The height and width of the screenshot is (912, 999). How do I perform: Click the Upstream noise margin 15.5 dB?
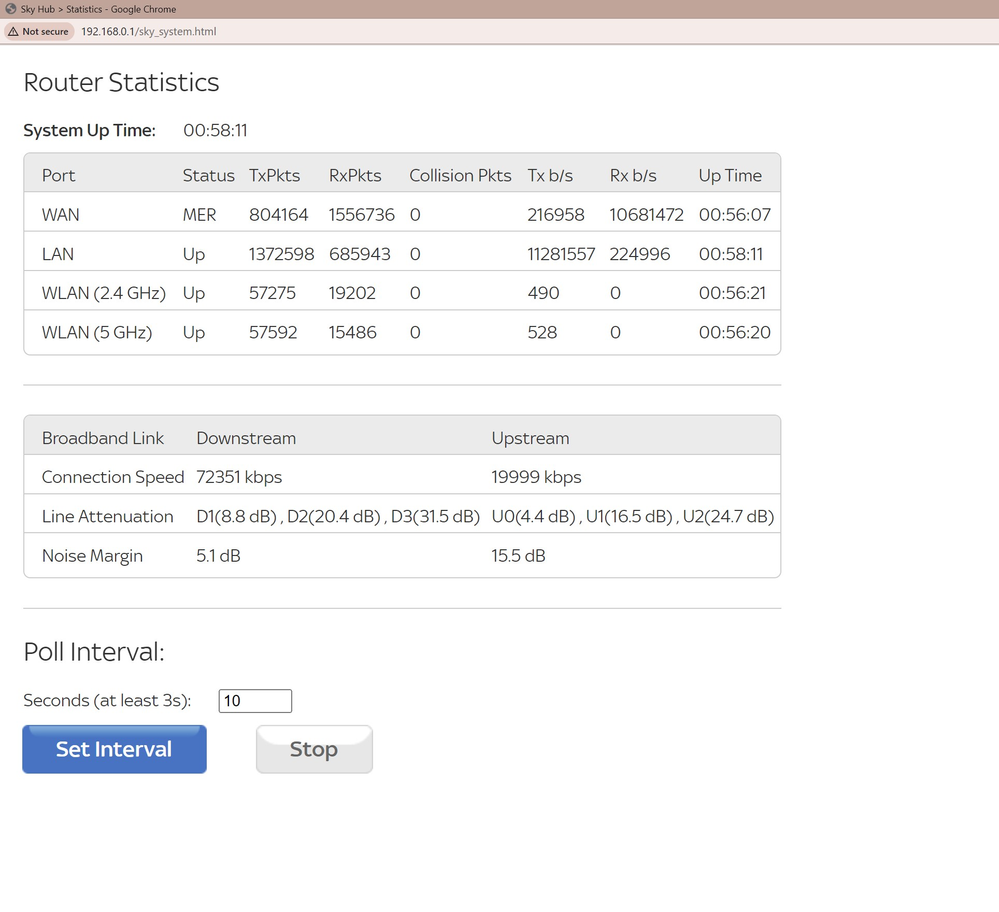tap(518, 555)
